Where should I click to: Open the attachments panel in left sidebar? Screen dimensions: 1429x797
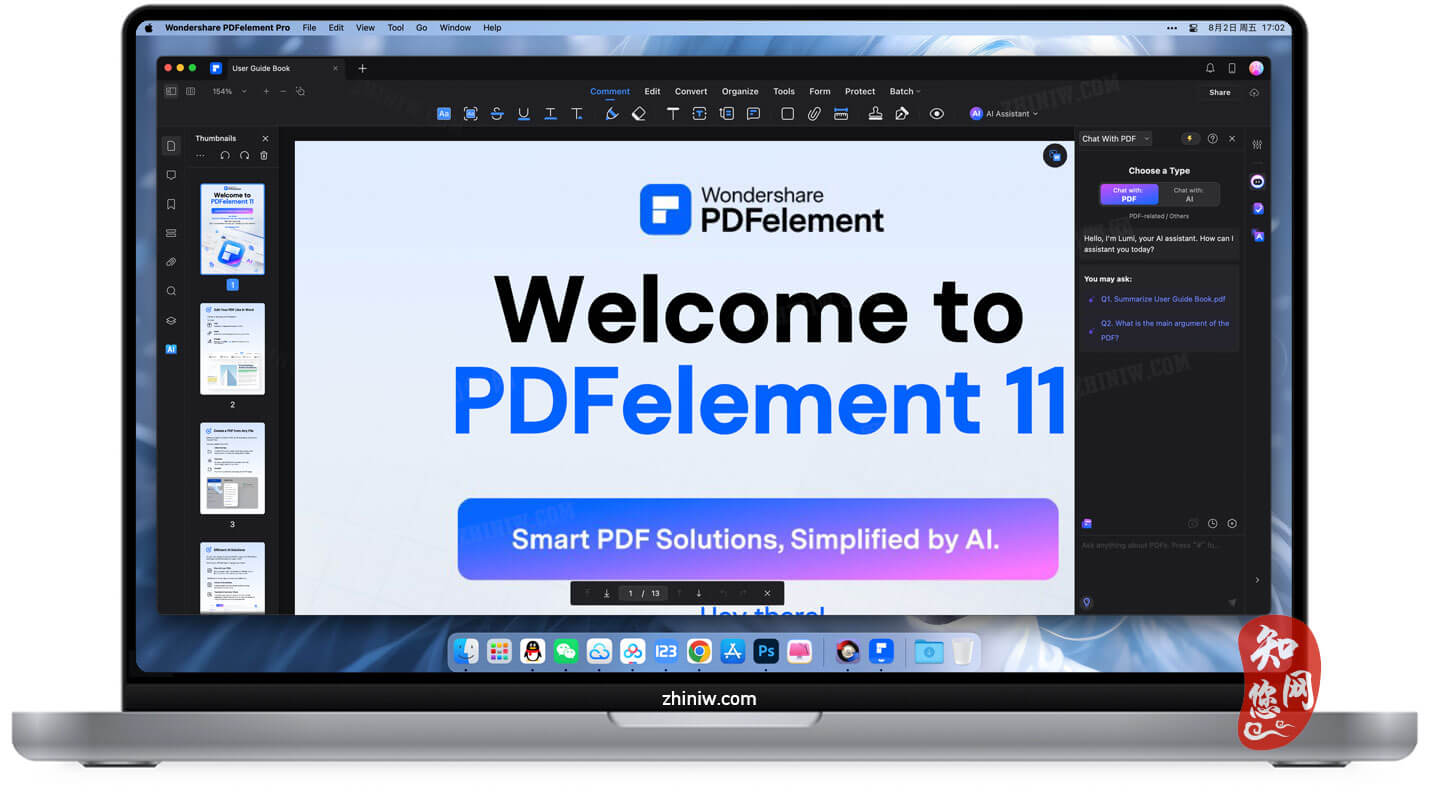[171, 262]
